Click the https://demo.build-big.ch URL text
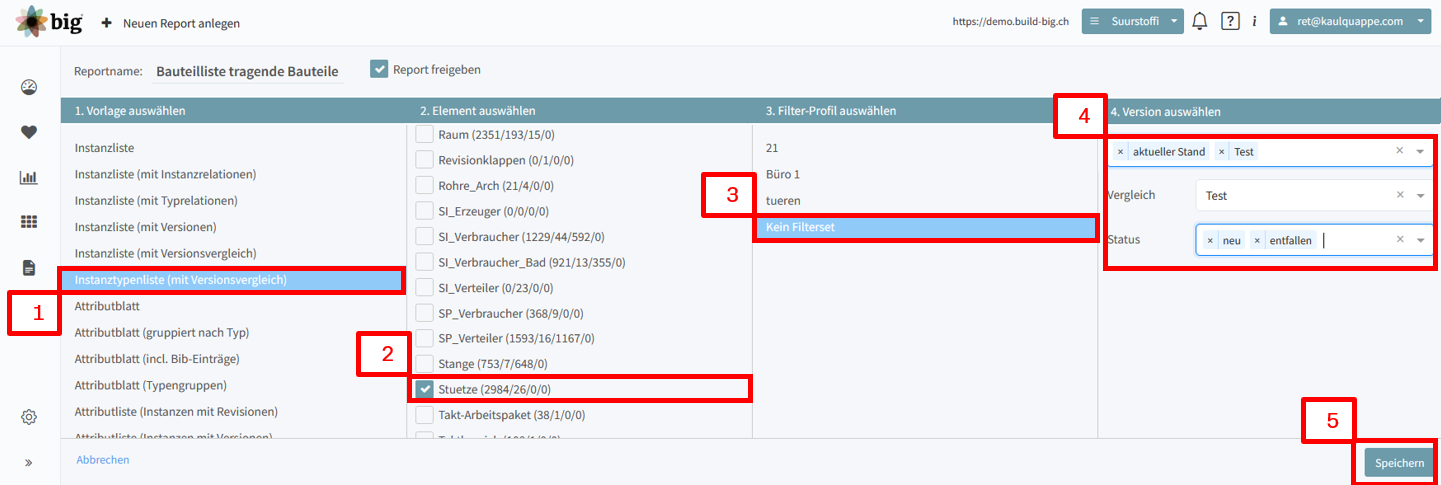The image size is (1441, 485). pyautogui.click(x=1010, y=21)
